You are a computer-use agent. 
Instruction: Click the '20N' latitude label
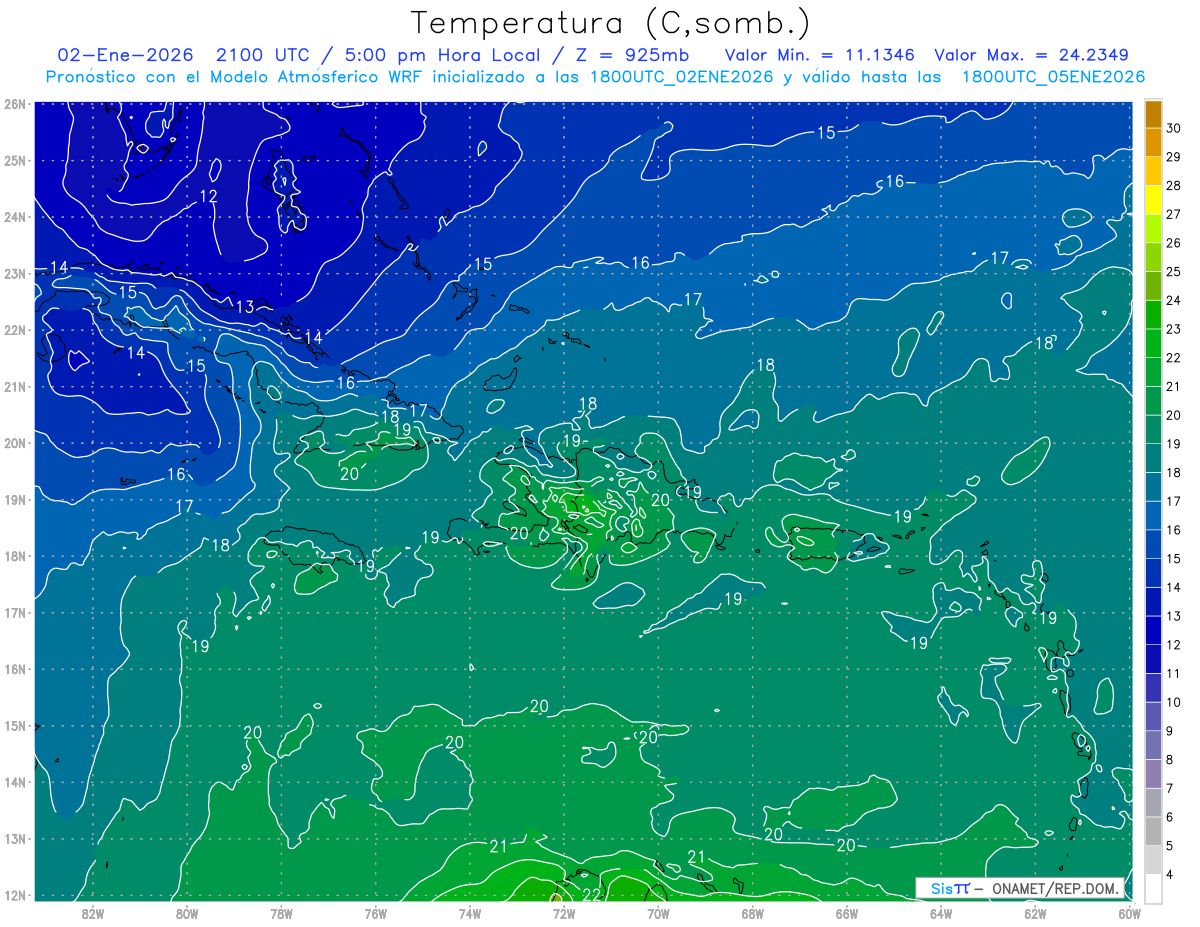(x=15, y=443)
